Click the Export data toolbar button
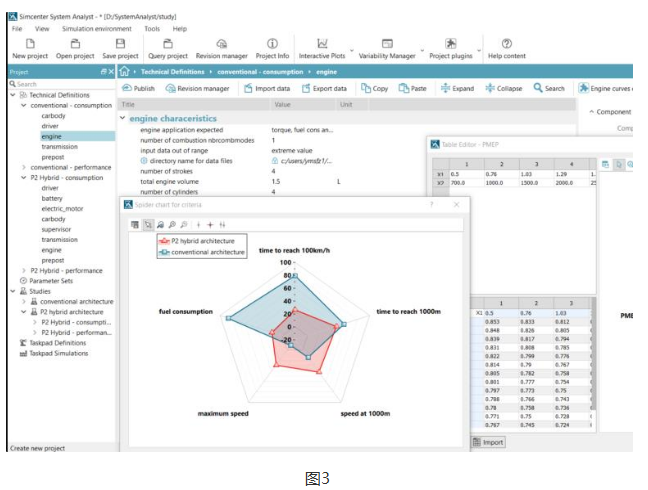 323,89
